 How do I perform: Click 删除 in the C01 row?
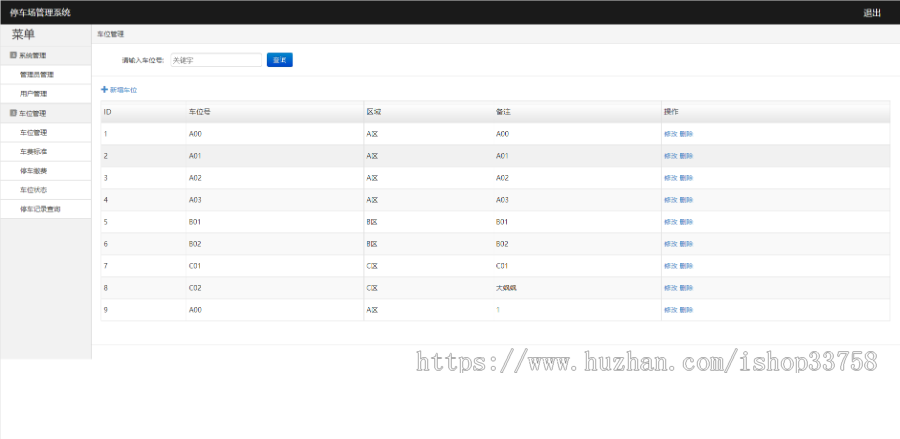(x=686, y=266)
